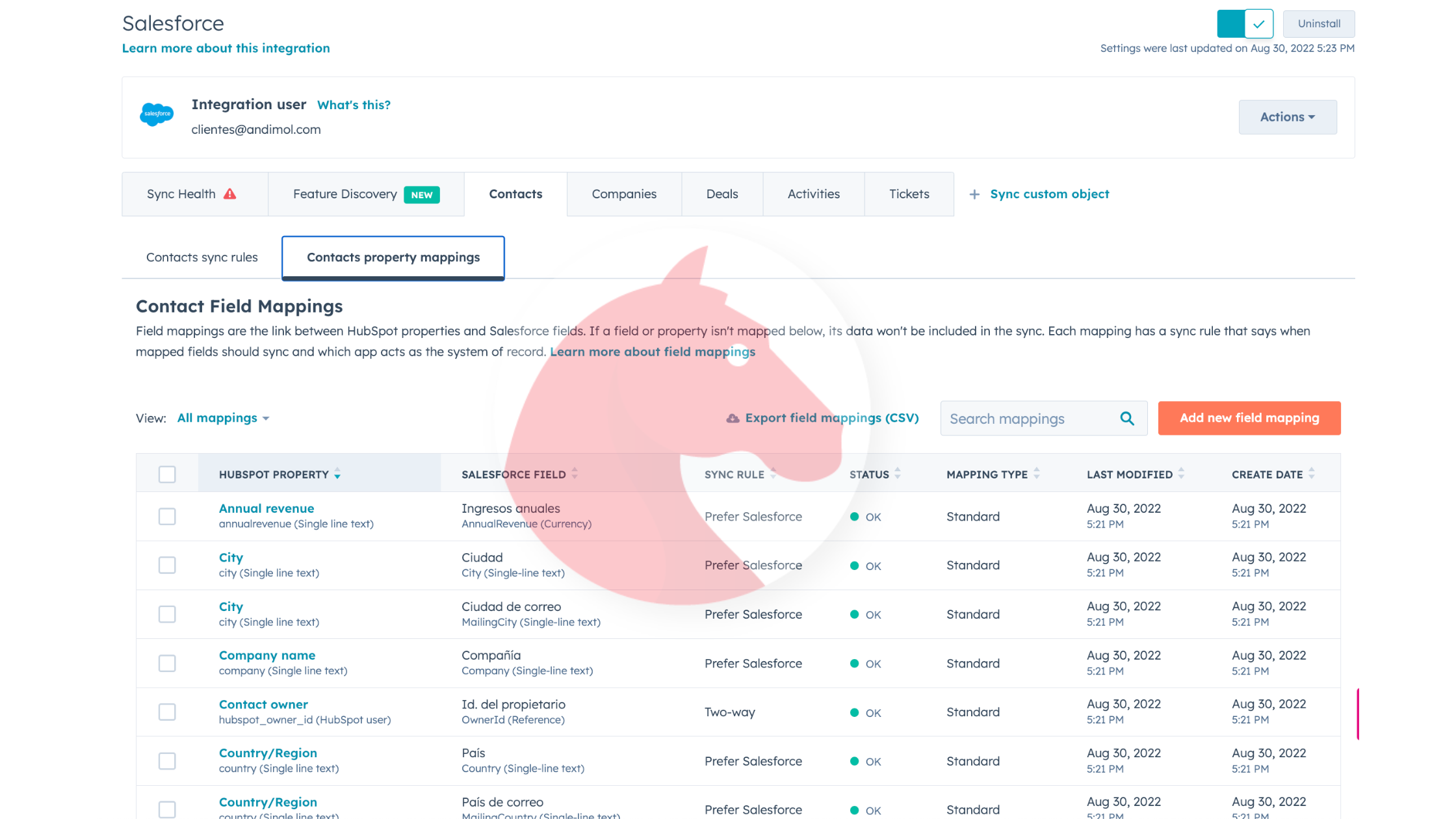Open the All mappings view dropdown

223,418
